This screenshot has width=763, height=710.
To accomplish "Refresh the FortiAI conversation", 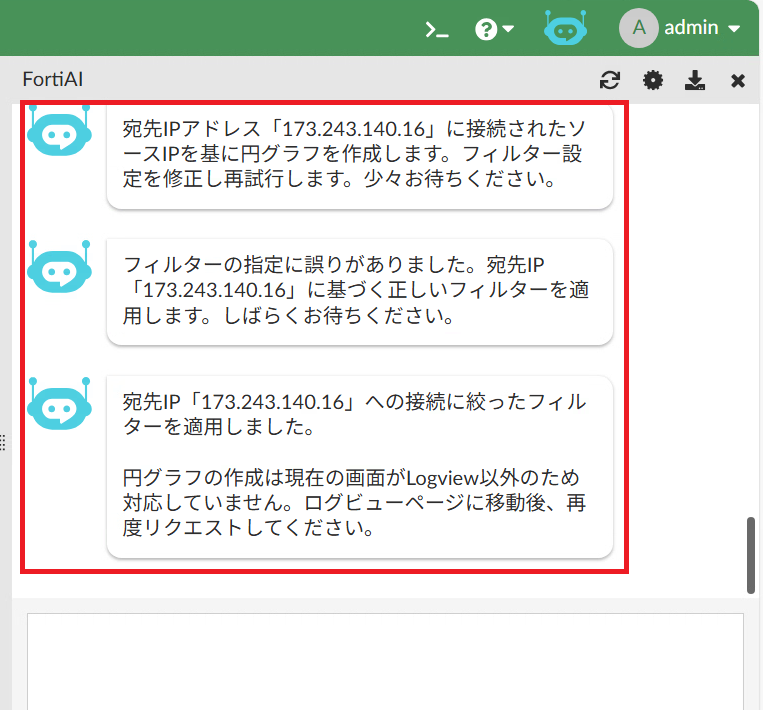I will coord(609,81).
